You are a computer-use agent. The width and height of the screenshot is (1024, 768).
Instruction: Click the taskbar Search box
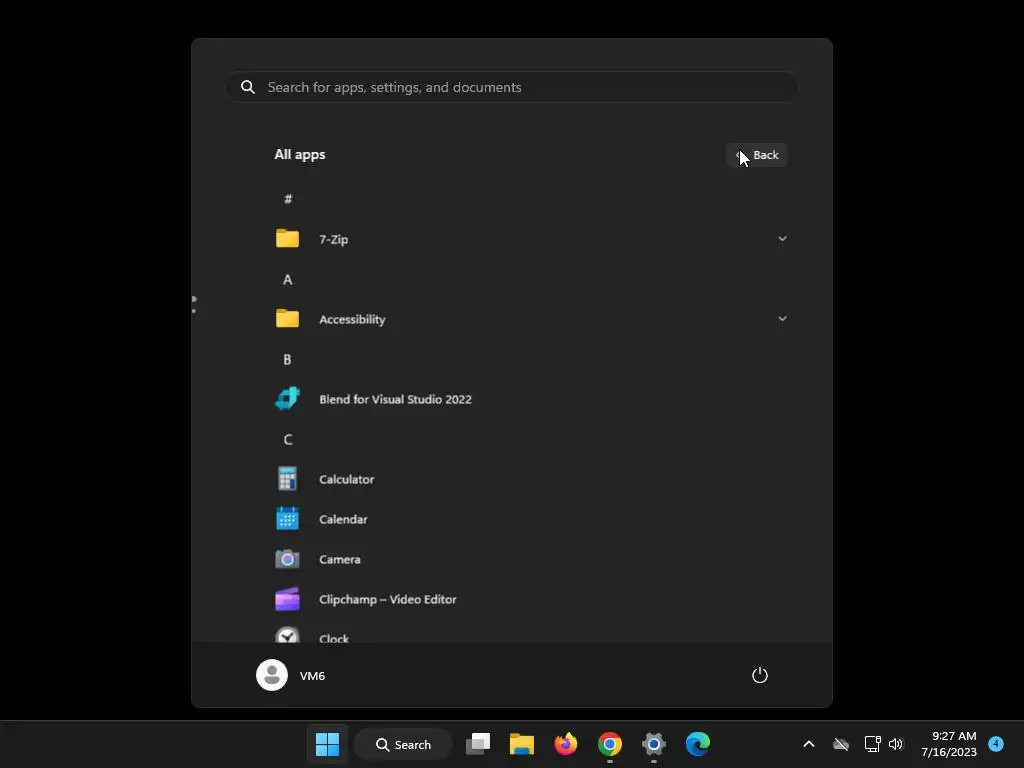tap(403, 744)
